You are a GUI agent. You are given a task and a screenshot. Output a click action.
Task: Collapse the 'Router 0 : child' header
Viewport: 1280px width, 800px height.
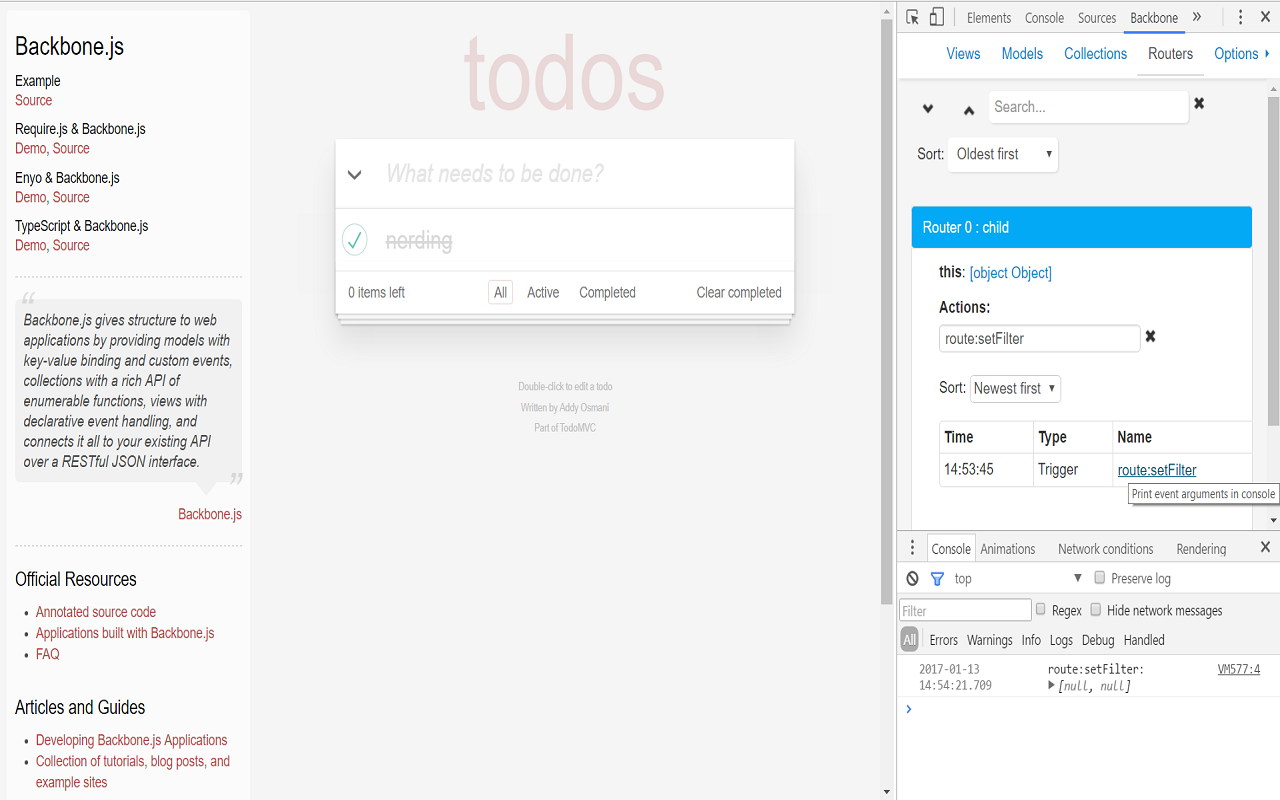click(1082, 227)
